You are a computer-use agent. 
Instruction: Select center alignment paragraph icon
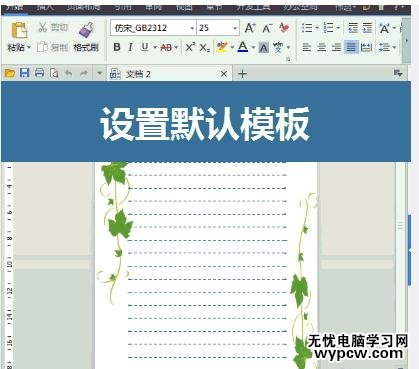pos(321,47)
